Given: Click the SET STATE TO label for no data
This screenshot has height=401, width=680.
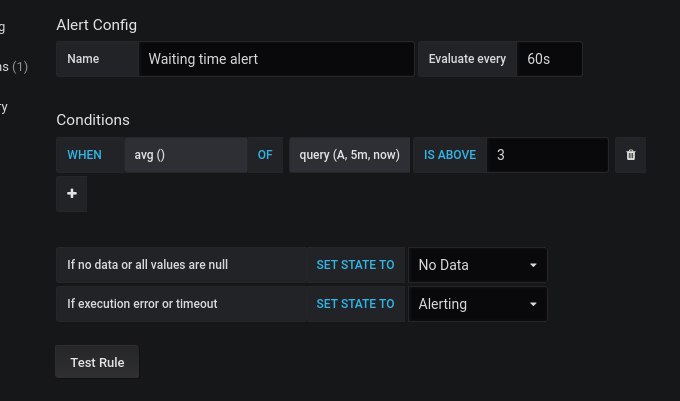Looking at the screenshot, I should [x=356, y=265].
